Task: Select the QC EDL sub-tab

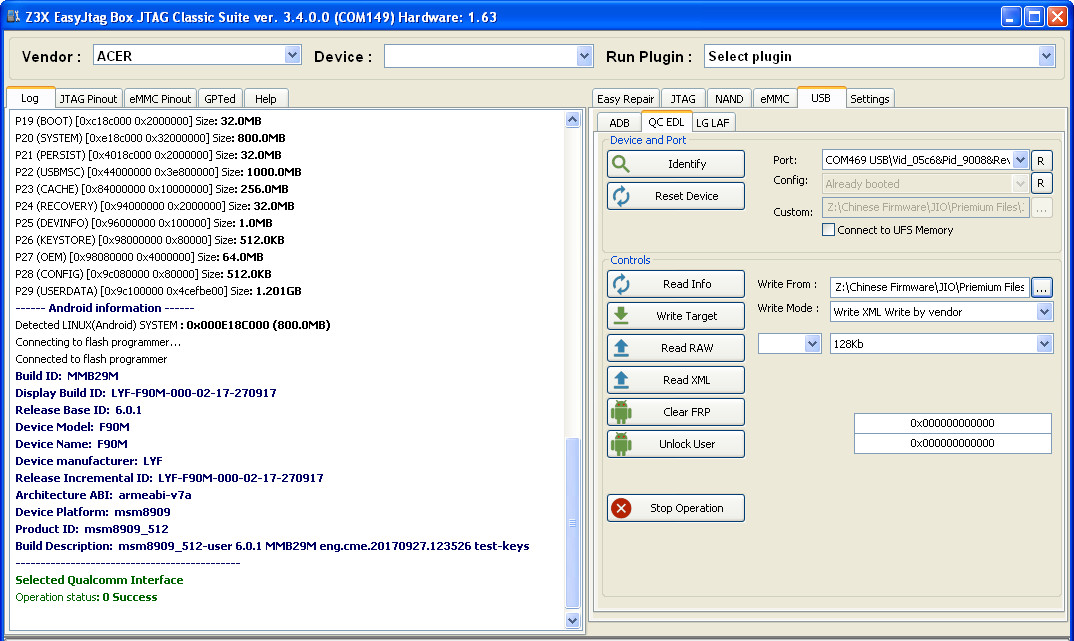Action: [666, 122]
